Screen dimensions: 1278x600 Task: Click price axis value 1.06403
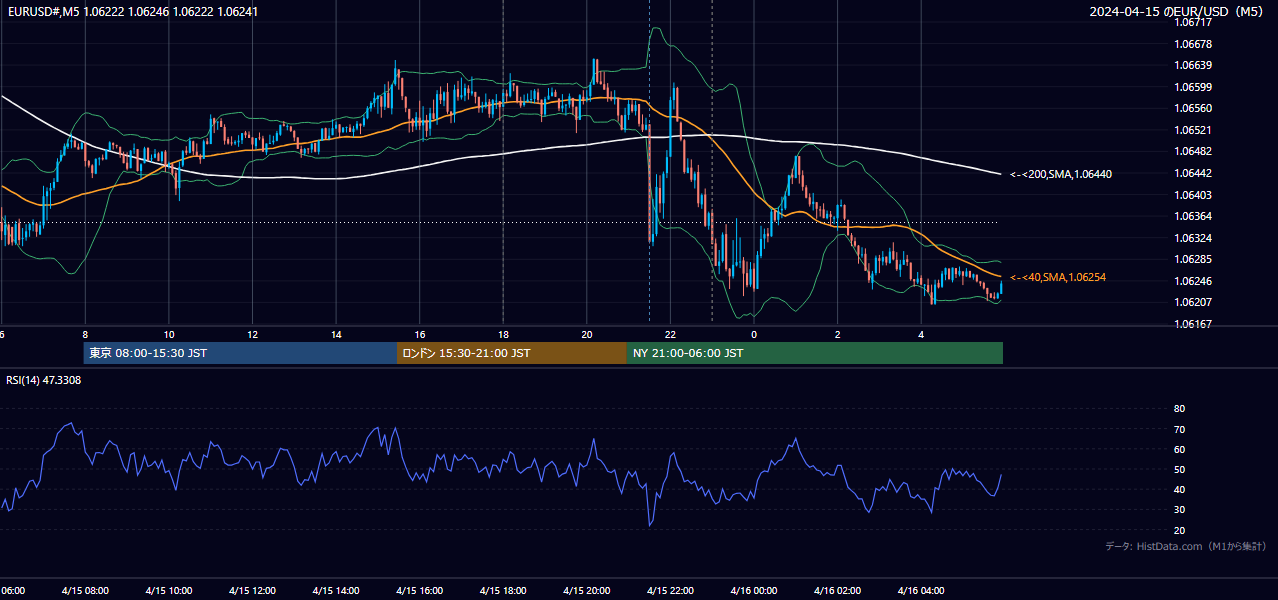(1192, 195)
